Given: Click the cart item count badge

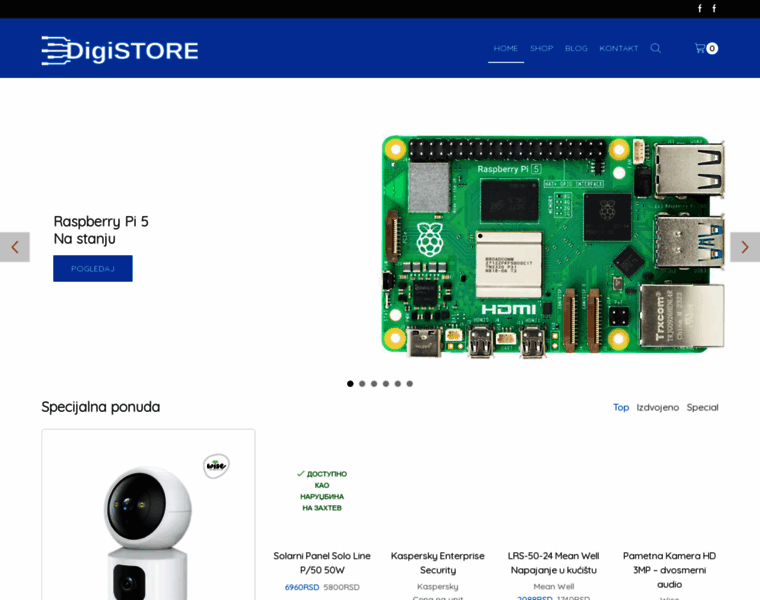Looking at the screenshot, I should pos(712,48).
